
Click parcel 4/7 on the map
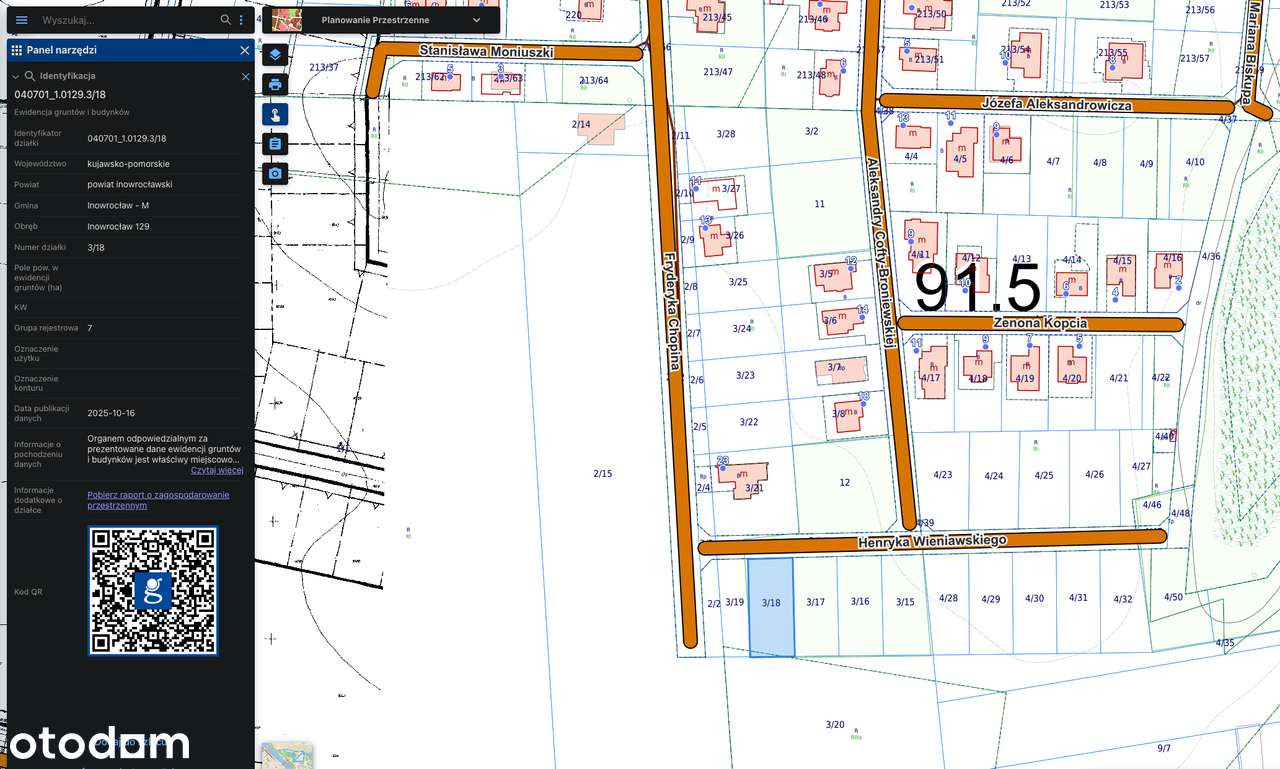(x=1052, y=161)
